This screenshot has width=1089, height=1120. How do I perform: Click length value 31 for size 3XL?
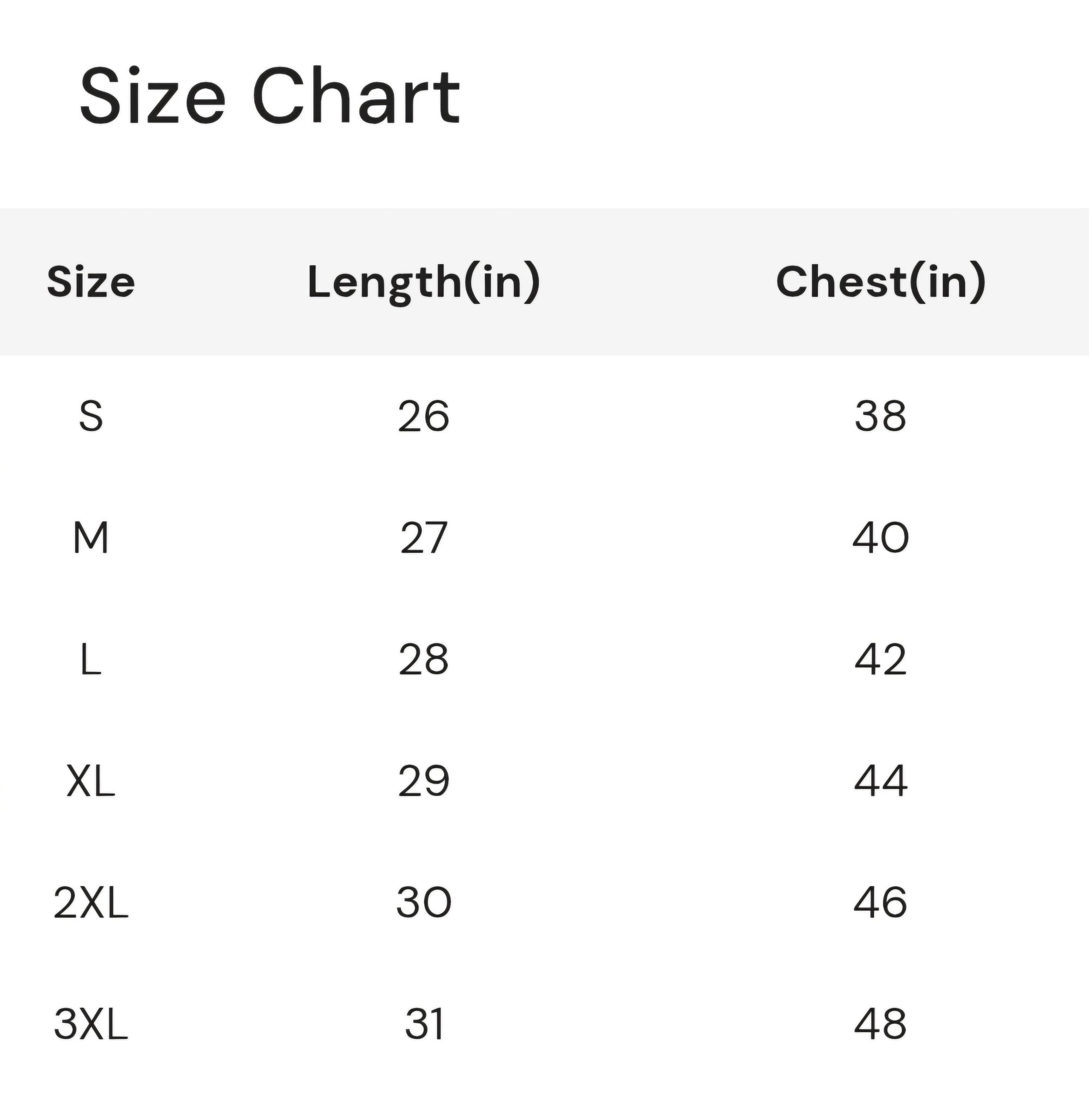point(424,1024)
